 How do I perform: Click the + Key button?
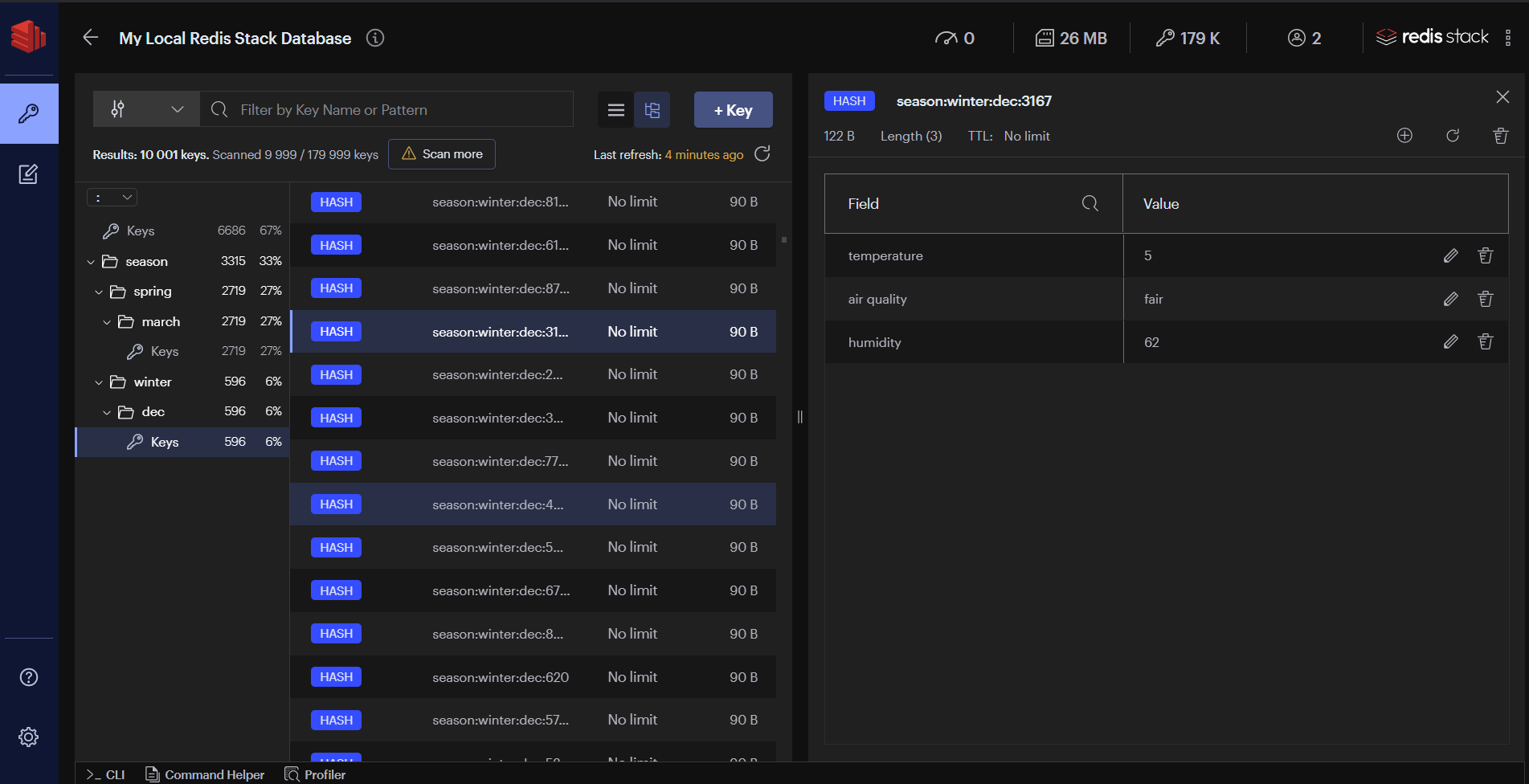click(x=733, y=110)
